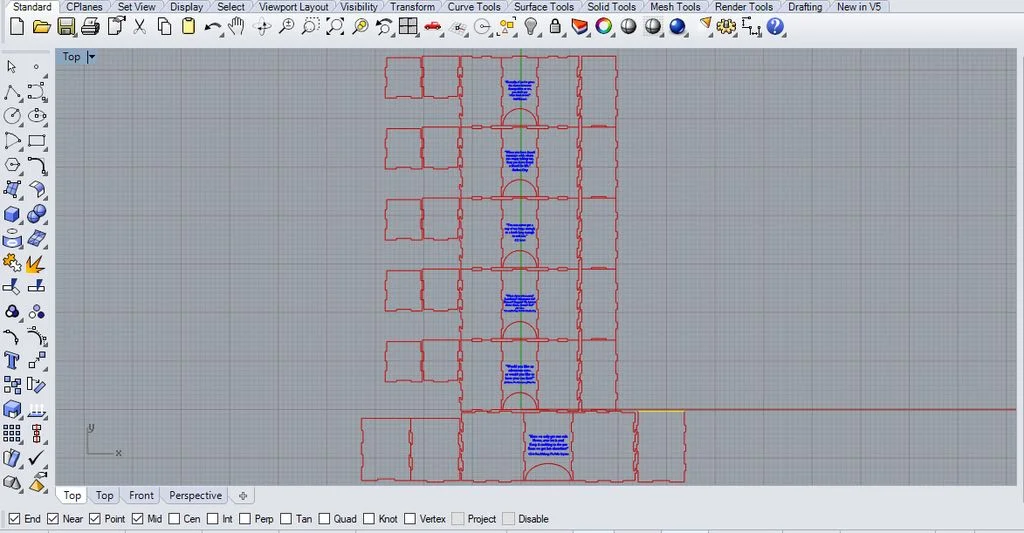This screenshot has height=533, width=1024.
Task: Switch to the Front viewport tab
Action: coord(141,495)
